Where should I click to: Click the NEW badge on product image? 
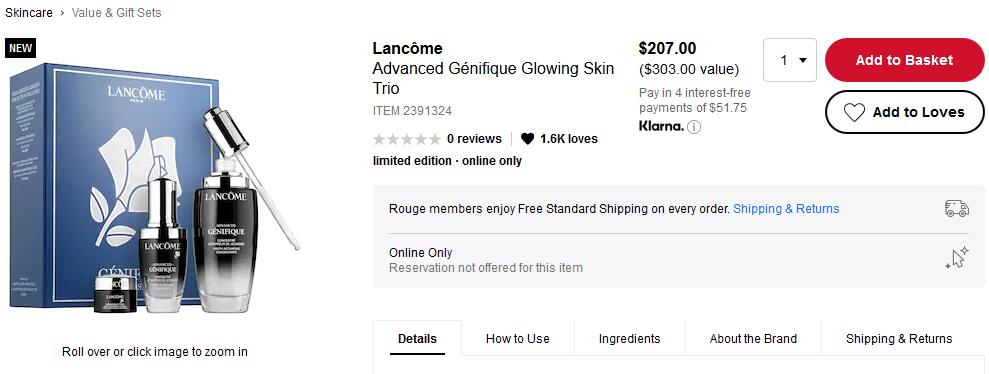[x=20, y=48]
